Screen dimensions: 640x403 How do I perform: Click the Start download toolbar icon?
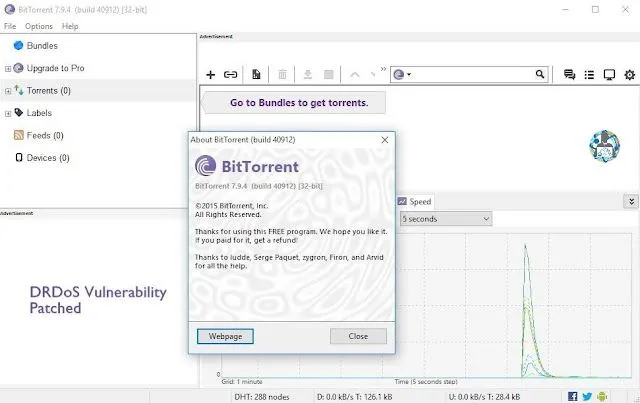308,74
